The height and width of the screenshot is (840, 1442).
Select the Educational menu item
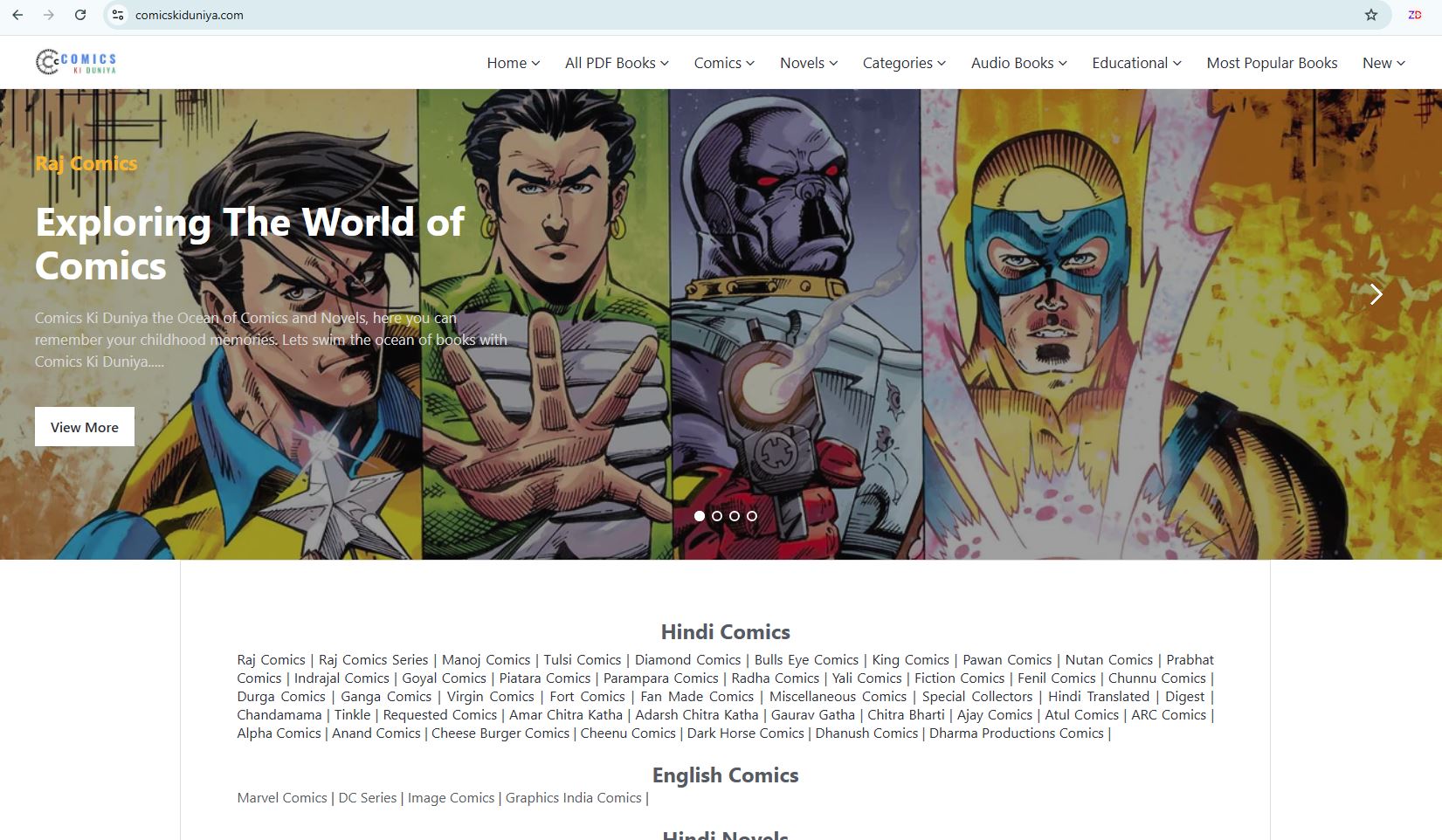coord(1135,63)
